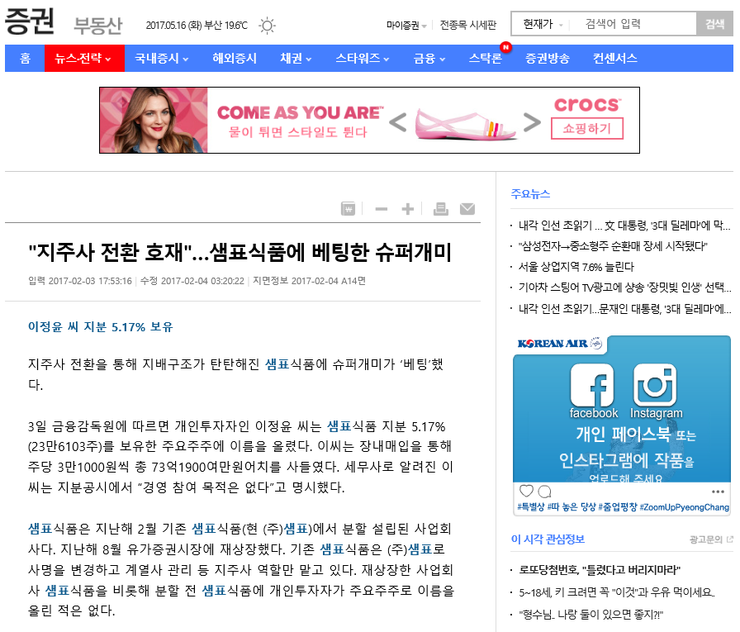Click Instagram icon in Korean Air ad

click(x=655, y=385)
